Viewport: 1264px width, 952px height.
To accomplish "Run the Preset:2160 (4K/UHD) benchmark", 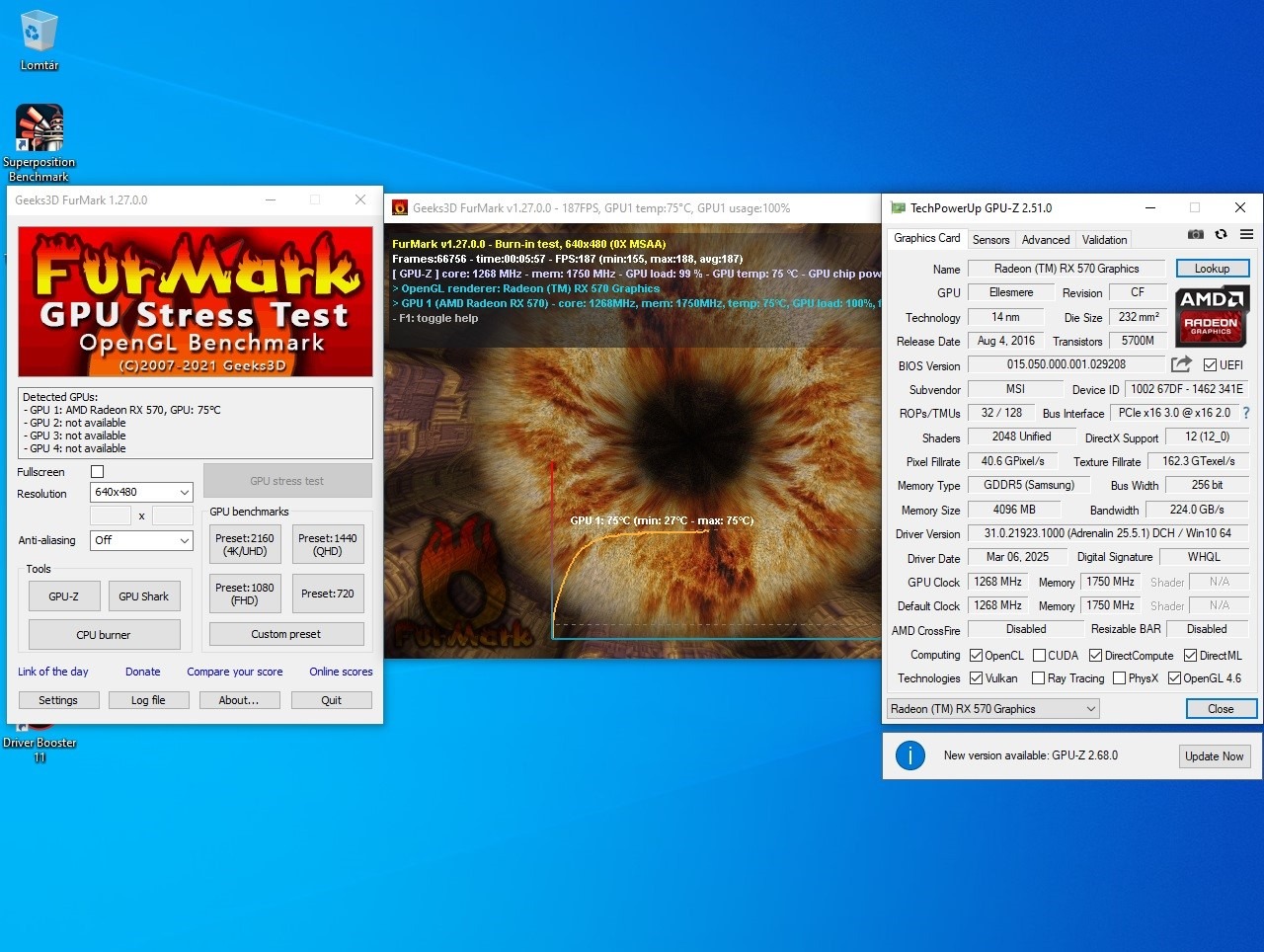I will click(245, 545).
